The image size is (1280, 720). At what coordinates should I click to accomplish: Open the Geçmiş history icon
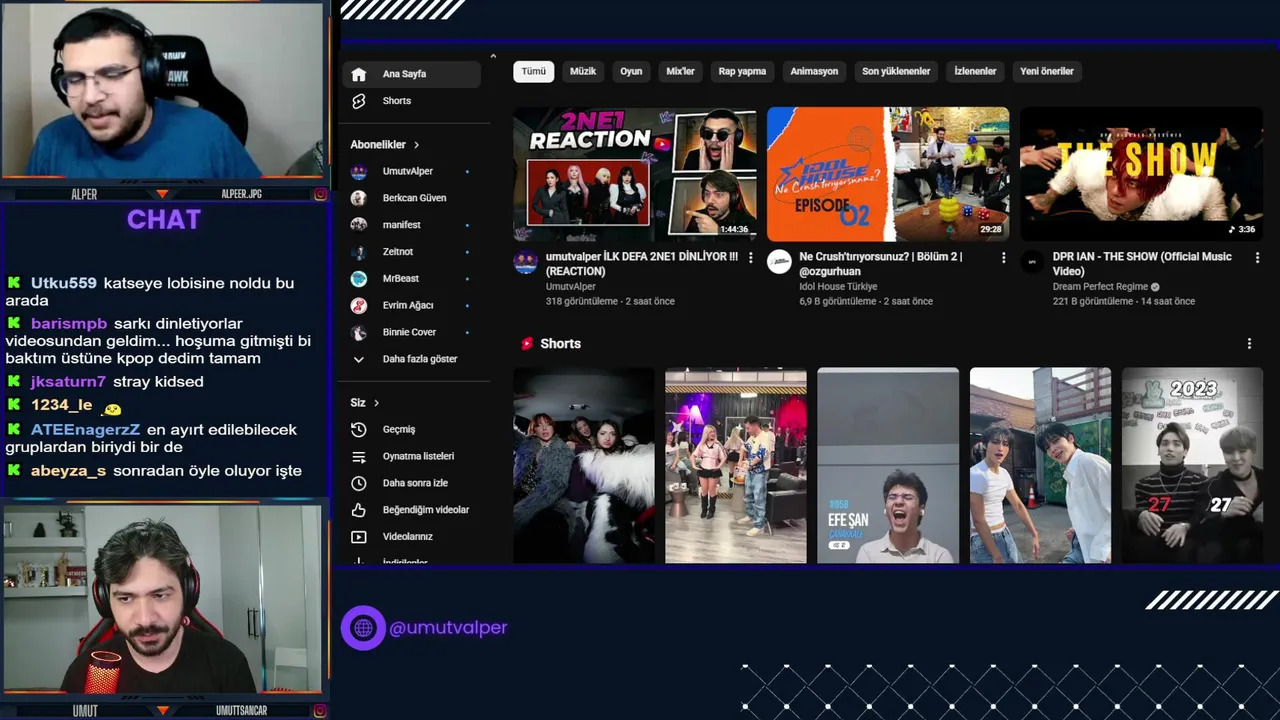(x=359, y=430)
